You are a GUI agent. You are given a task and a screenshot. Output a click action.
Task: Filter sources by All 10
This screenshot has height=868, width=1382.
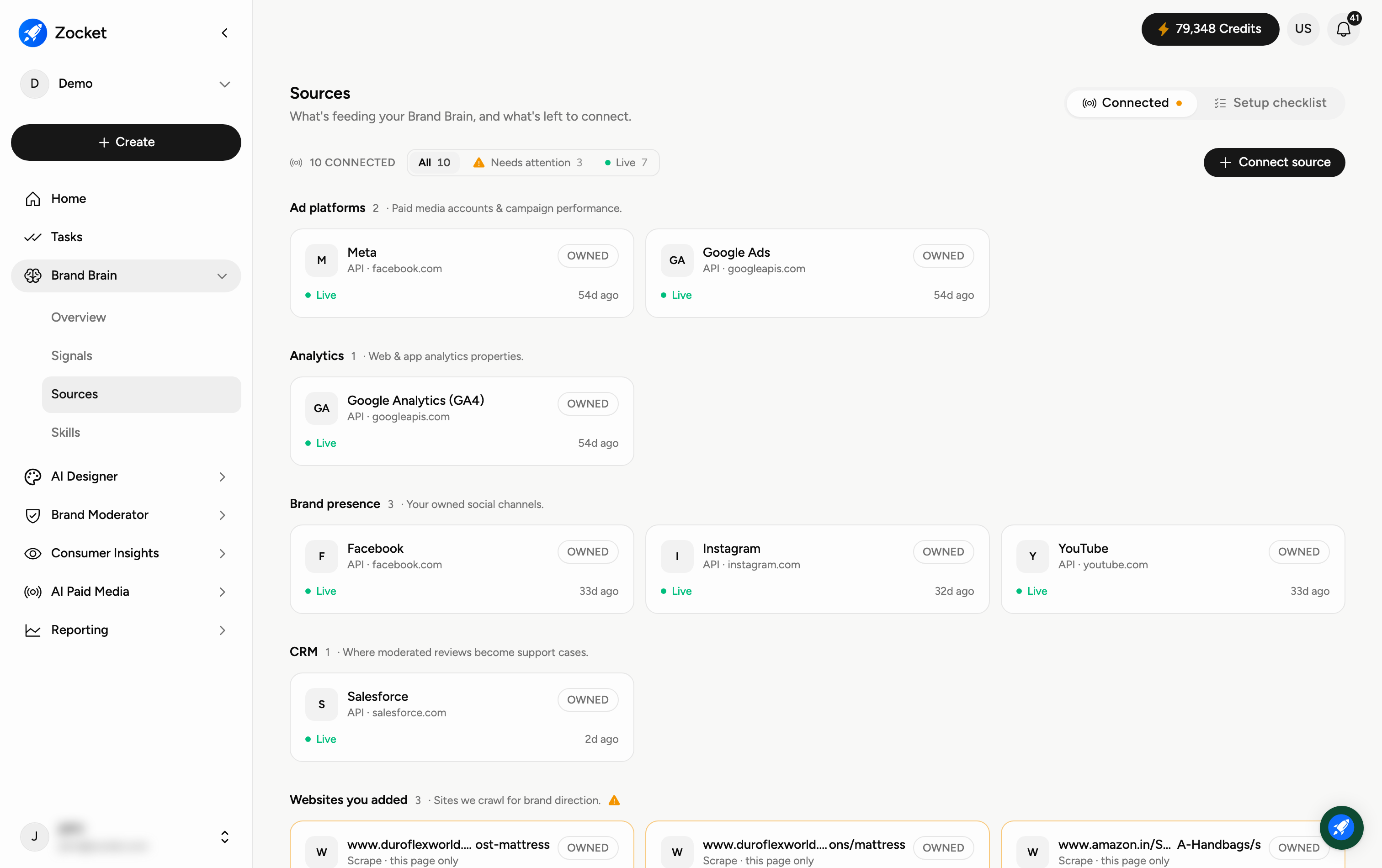434,163
